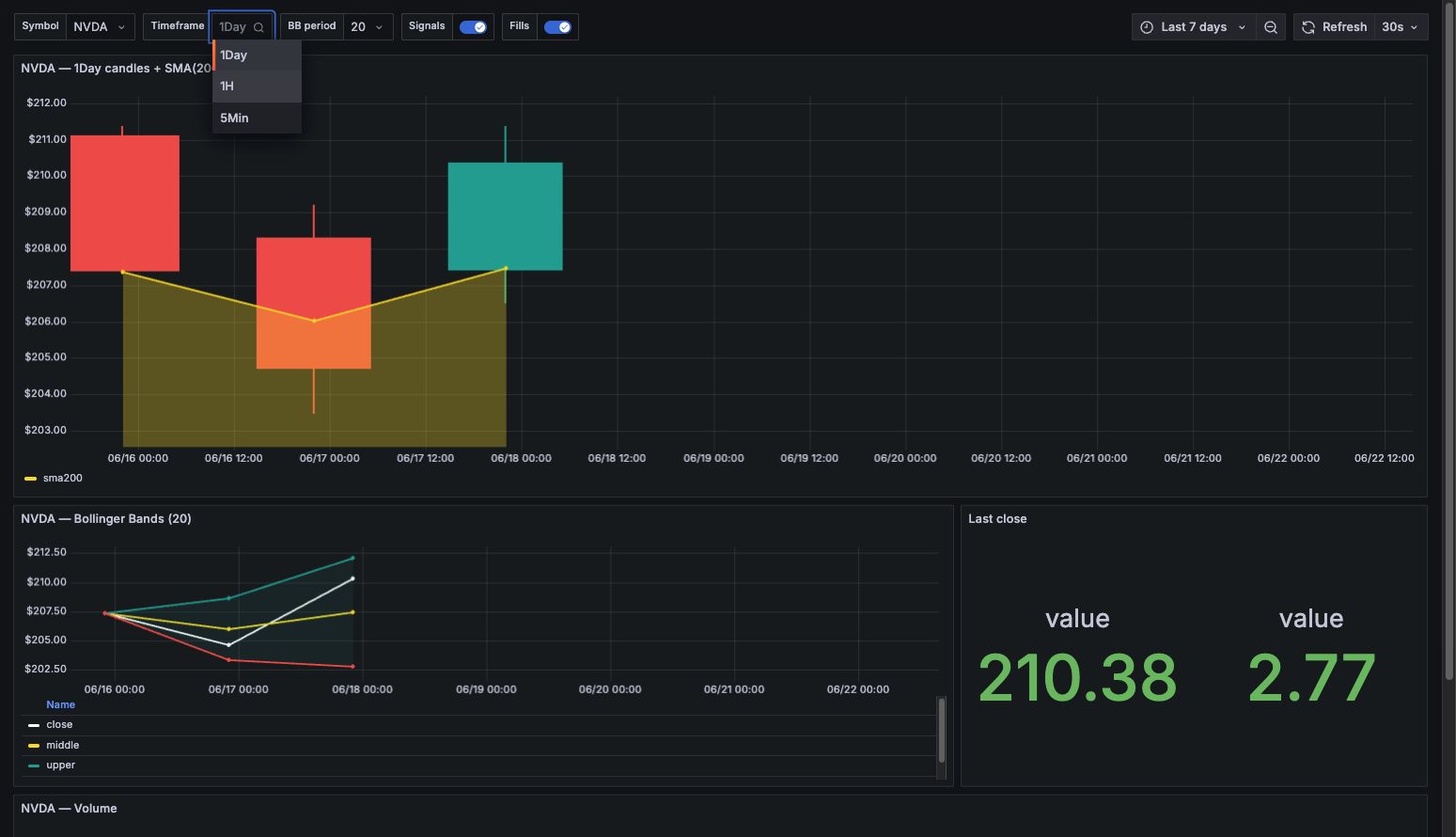Open the Last 7 days time range picker

(1194, 27)
